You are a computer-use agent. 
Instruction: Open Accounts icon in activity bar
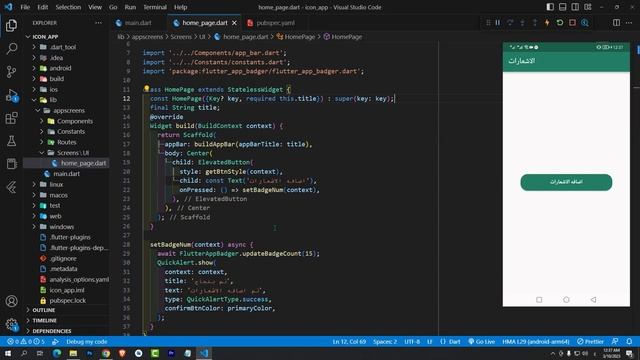pyautogui.click(x=11, y=301)
